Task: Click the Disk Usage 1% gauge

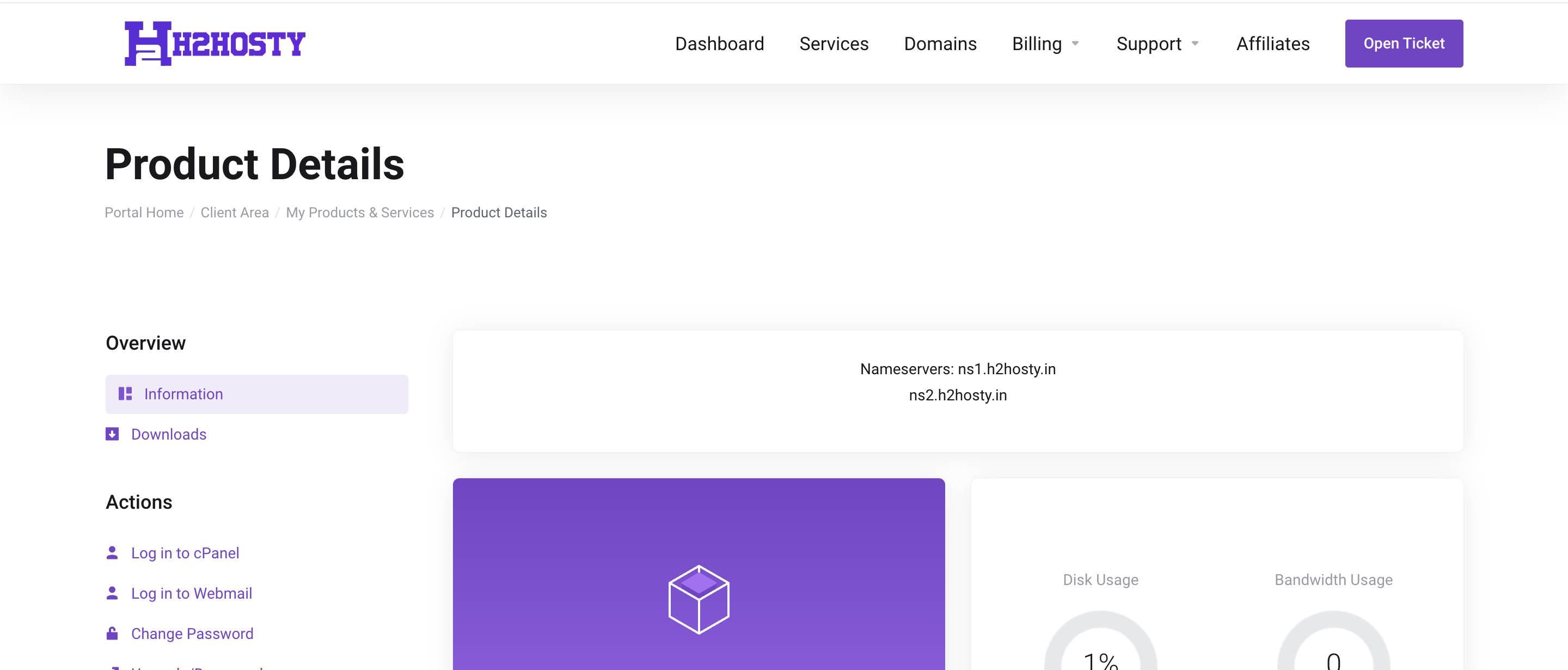Action: point(1100,641)
